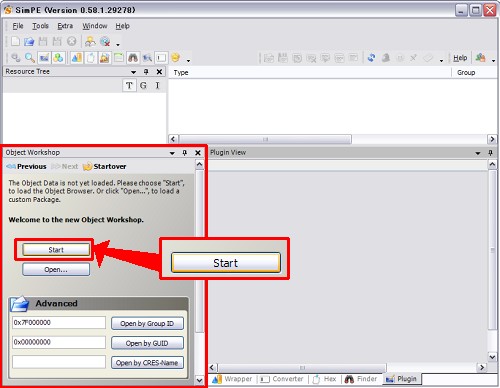The height and width of the screenshot is (388, 500).
Task: Open the top toolbar overflow arrow
Action: pyautogui.click(x=118, y=44)
